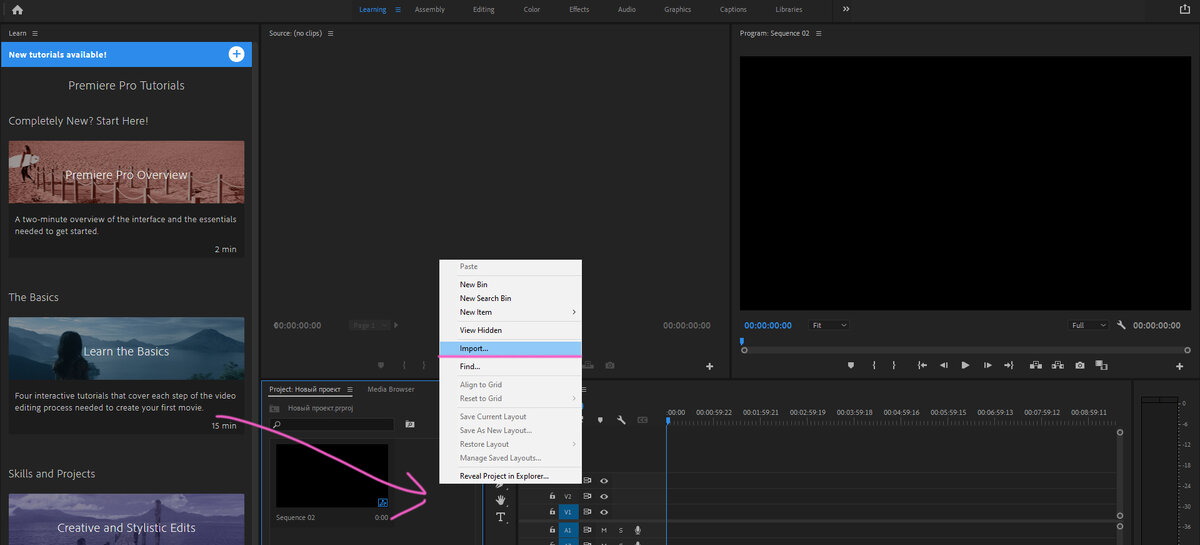
Task: Open Program monitor wrench settings
Action: (1121, 325)
